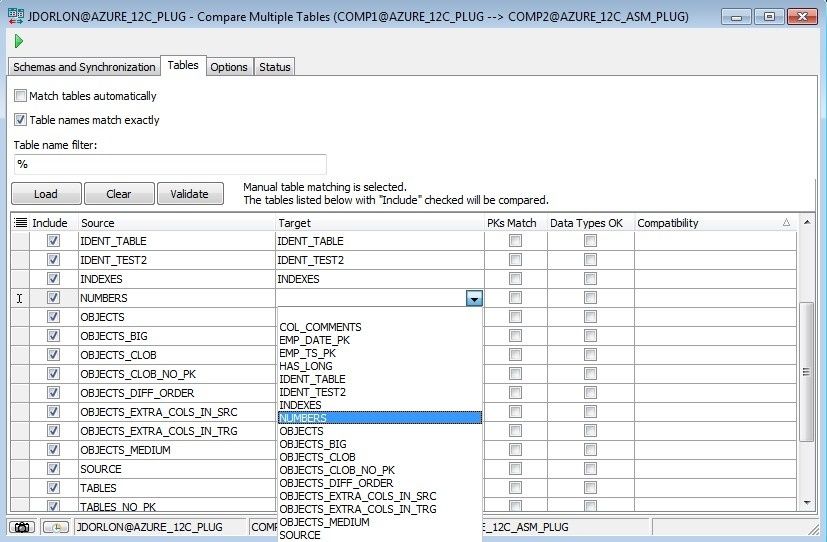Collapse the NUMBERS target dropdown arrow
The height and width of the screenshot is (542, 827).
pos(474,298)
